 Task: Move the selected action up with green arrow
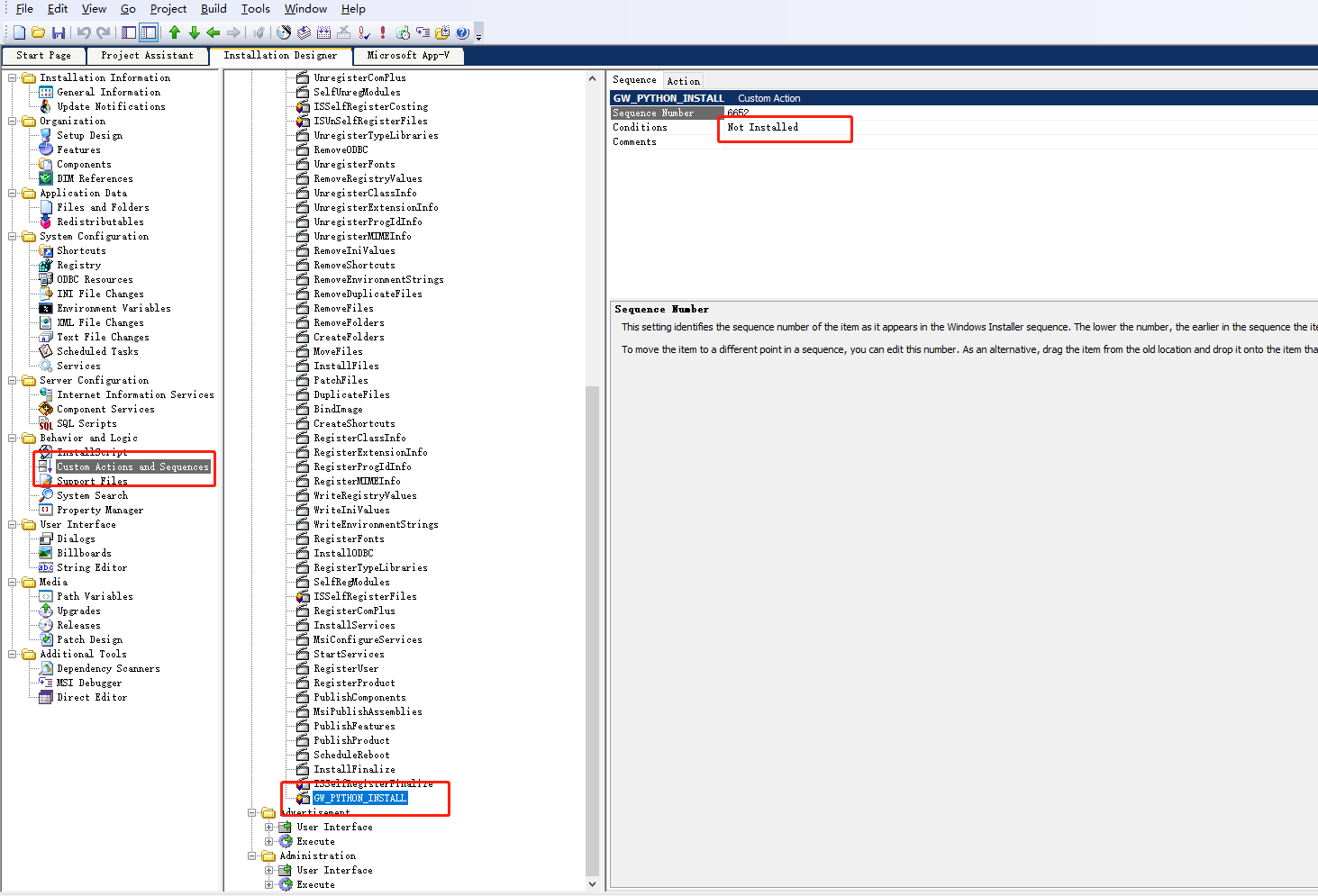[x=175, y=32]
